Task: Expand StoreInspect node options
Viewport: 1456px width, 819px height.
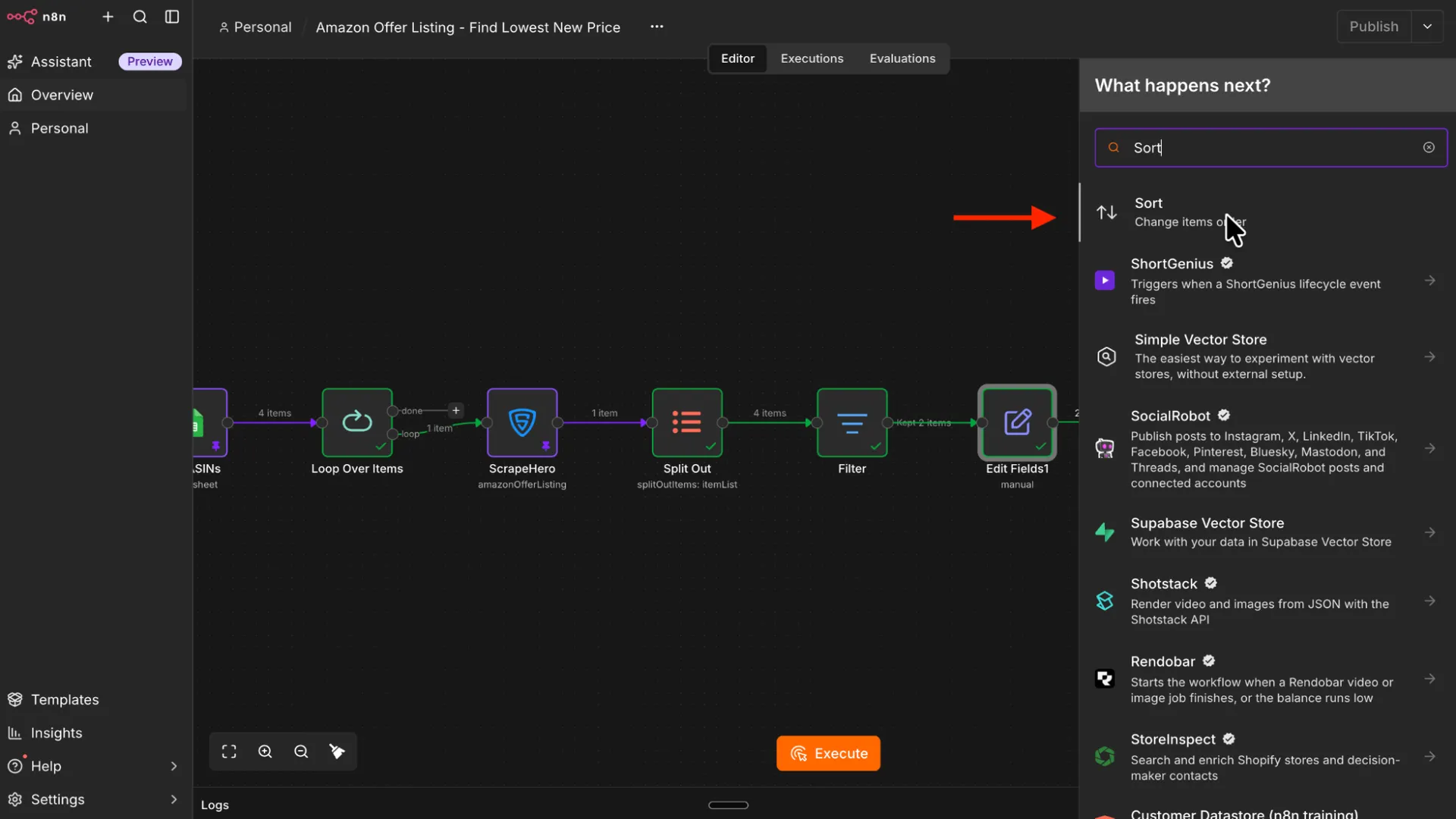Action: 1429,757
